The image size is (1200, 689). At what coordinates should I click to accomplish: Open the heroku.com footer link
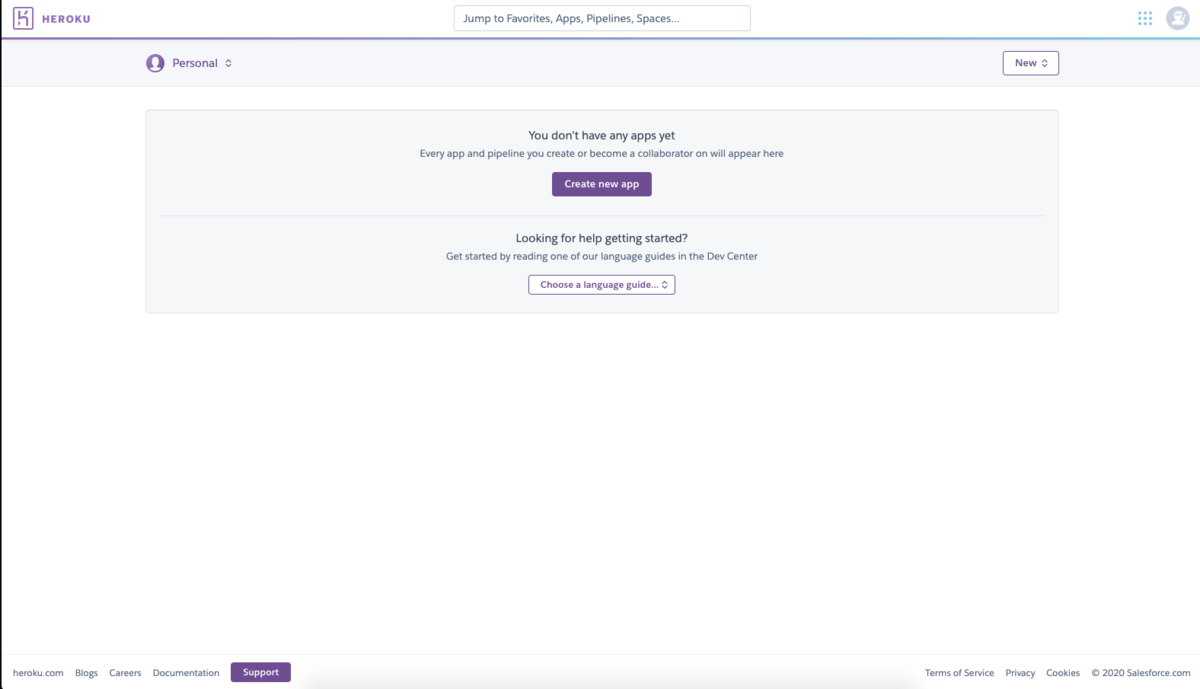[38, 673]
